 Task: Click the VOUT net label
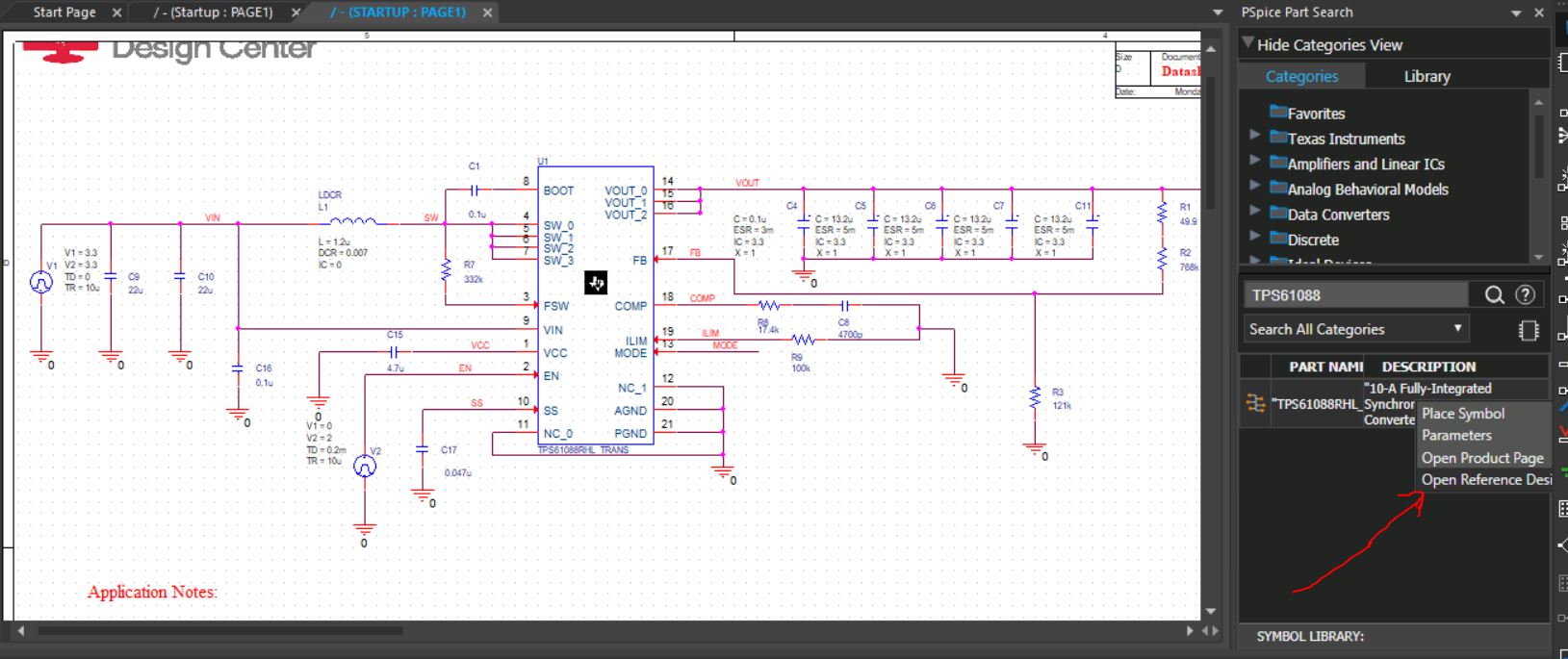coord(747,183)
